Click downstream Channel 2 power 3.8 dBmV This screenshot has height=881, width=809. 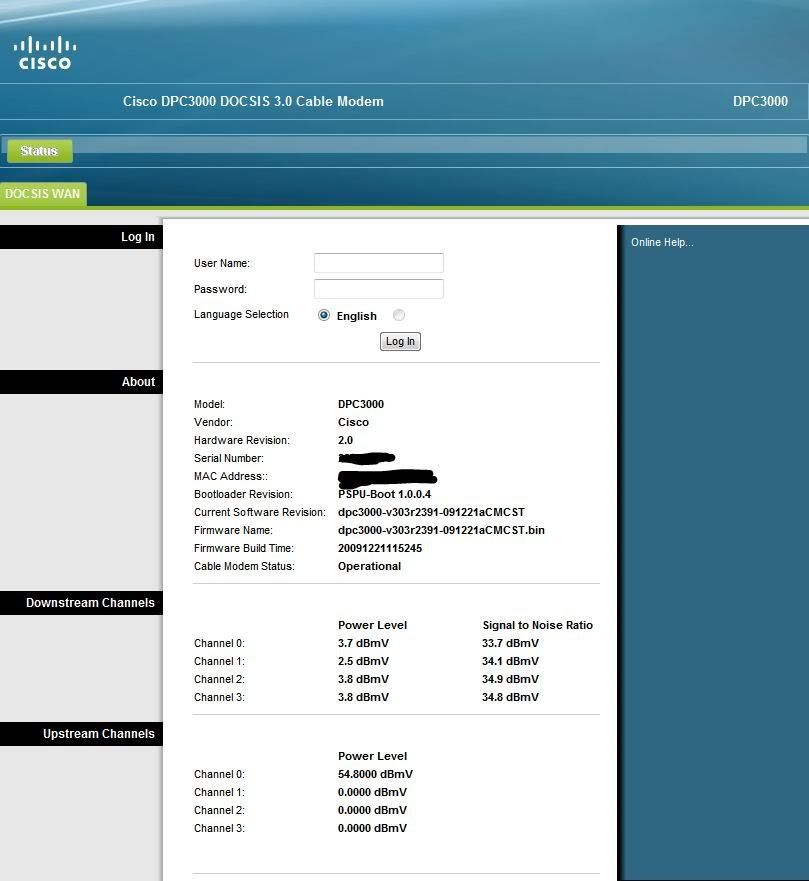pos(363,679)
